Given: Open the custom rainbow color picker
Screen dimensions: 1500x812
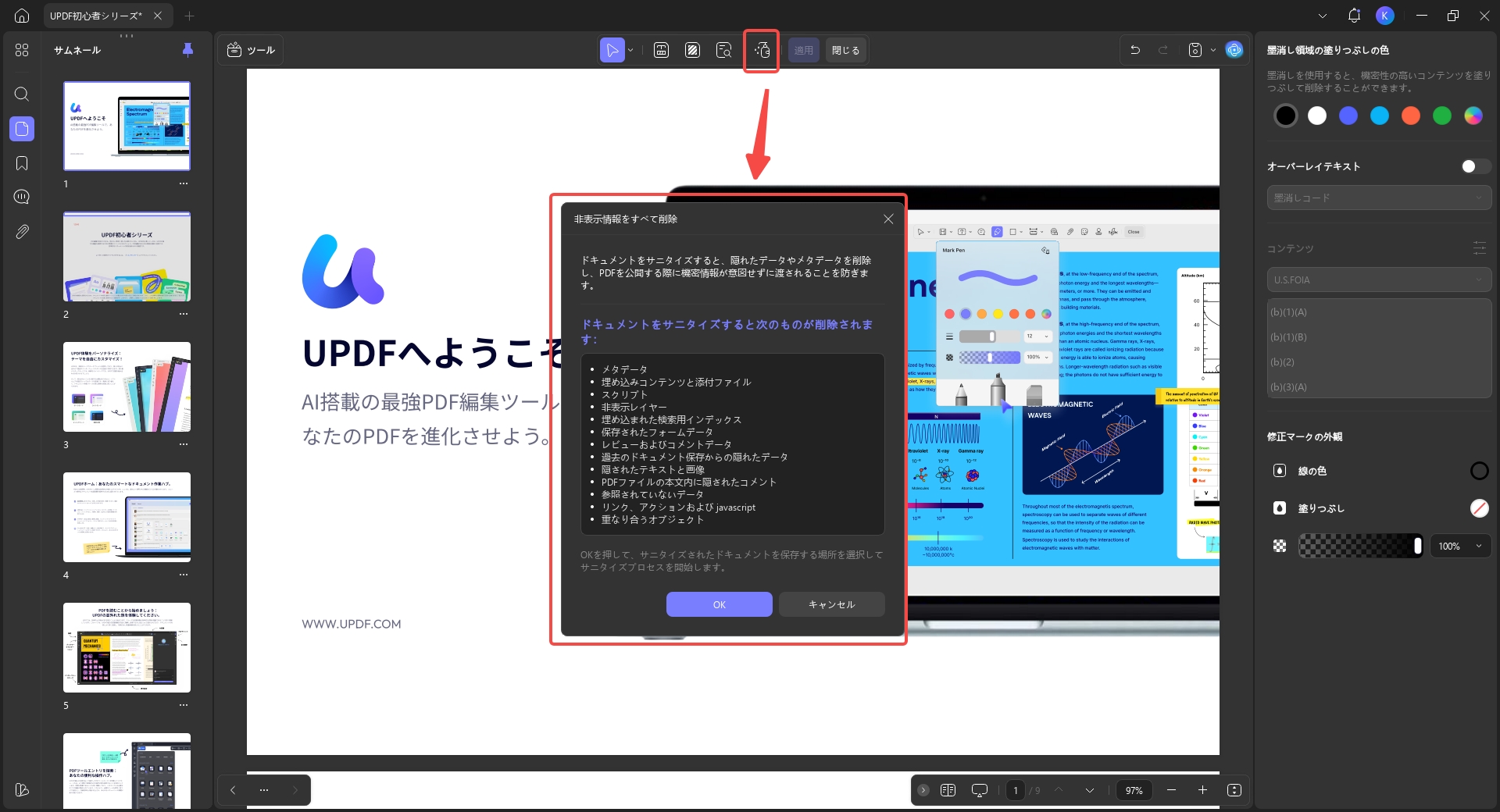Looking at the screenshot, I should (x=1473, y=116).
